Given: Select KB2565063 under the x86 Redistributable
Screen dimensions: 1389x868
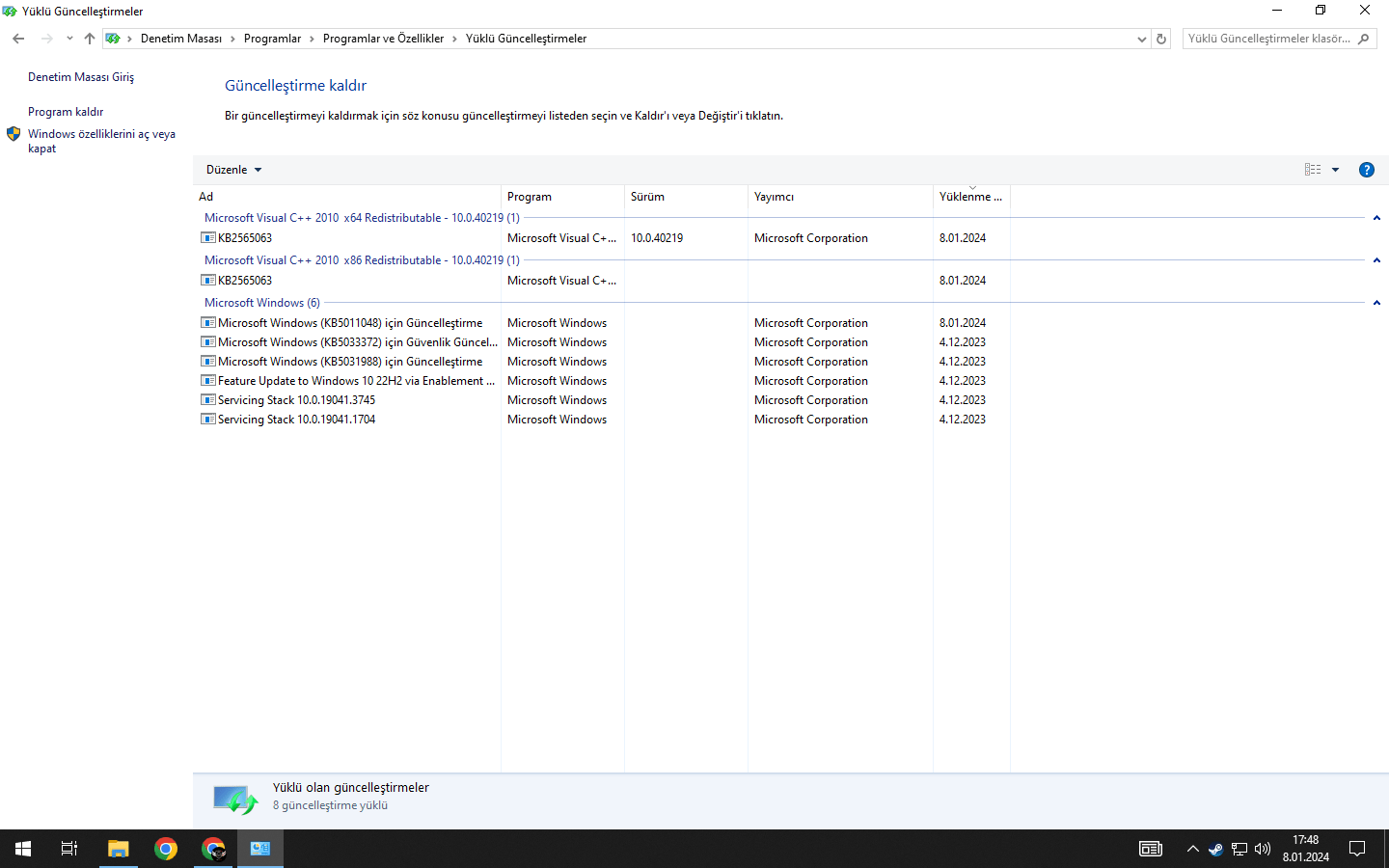Looking at the screenshot, I should click(x=604, y=281).
